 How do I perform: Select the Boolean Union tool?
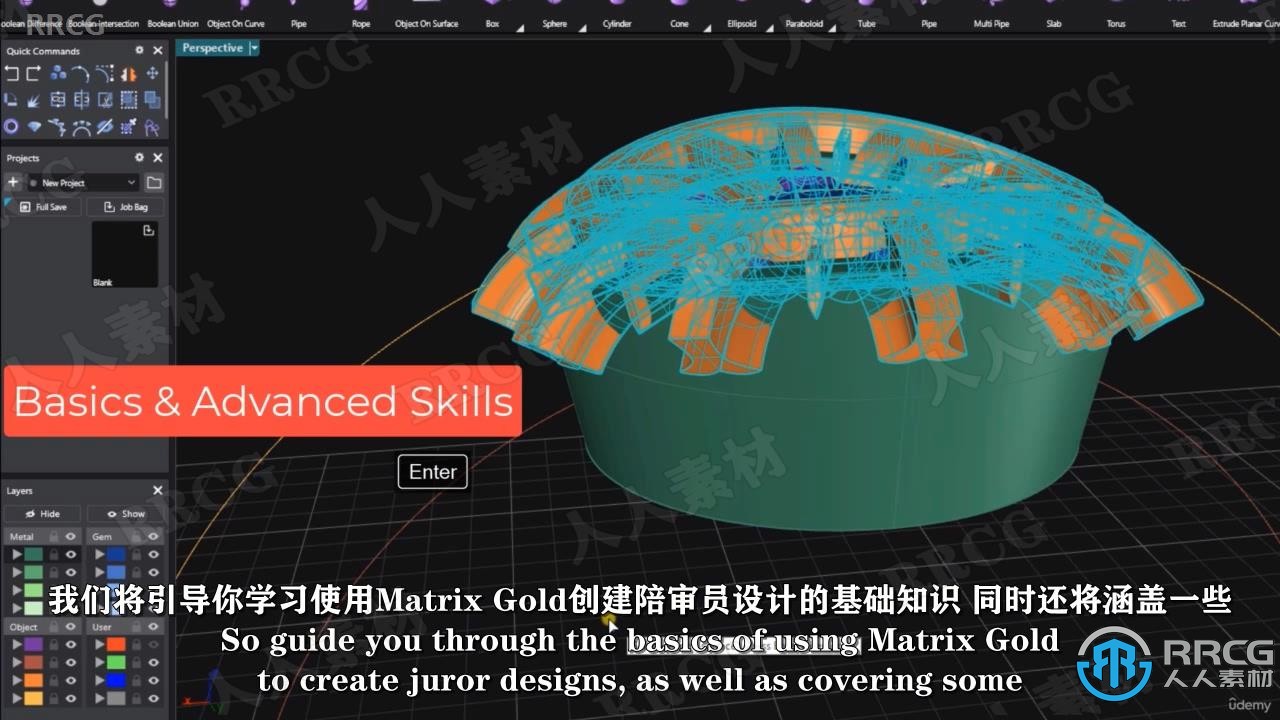pyautogui.click(x=173, y=16)
